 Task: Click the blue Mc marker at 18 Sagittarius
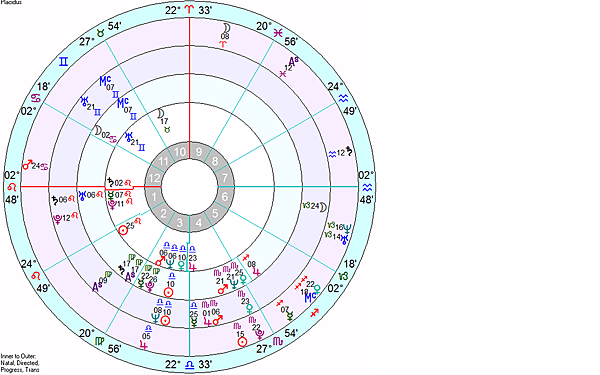pos(311,297)
